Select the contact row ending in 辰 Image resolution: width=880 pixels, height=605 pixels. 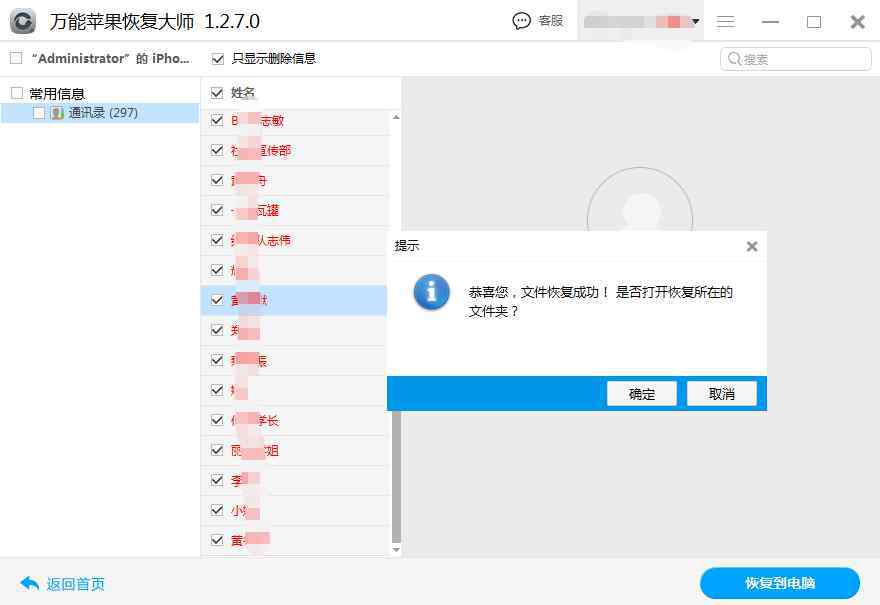click(294, 360)
